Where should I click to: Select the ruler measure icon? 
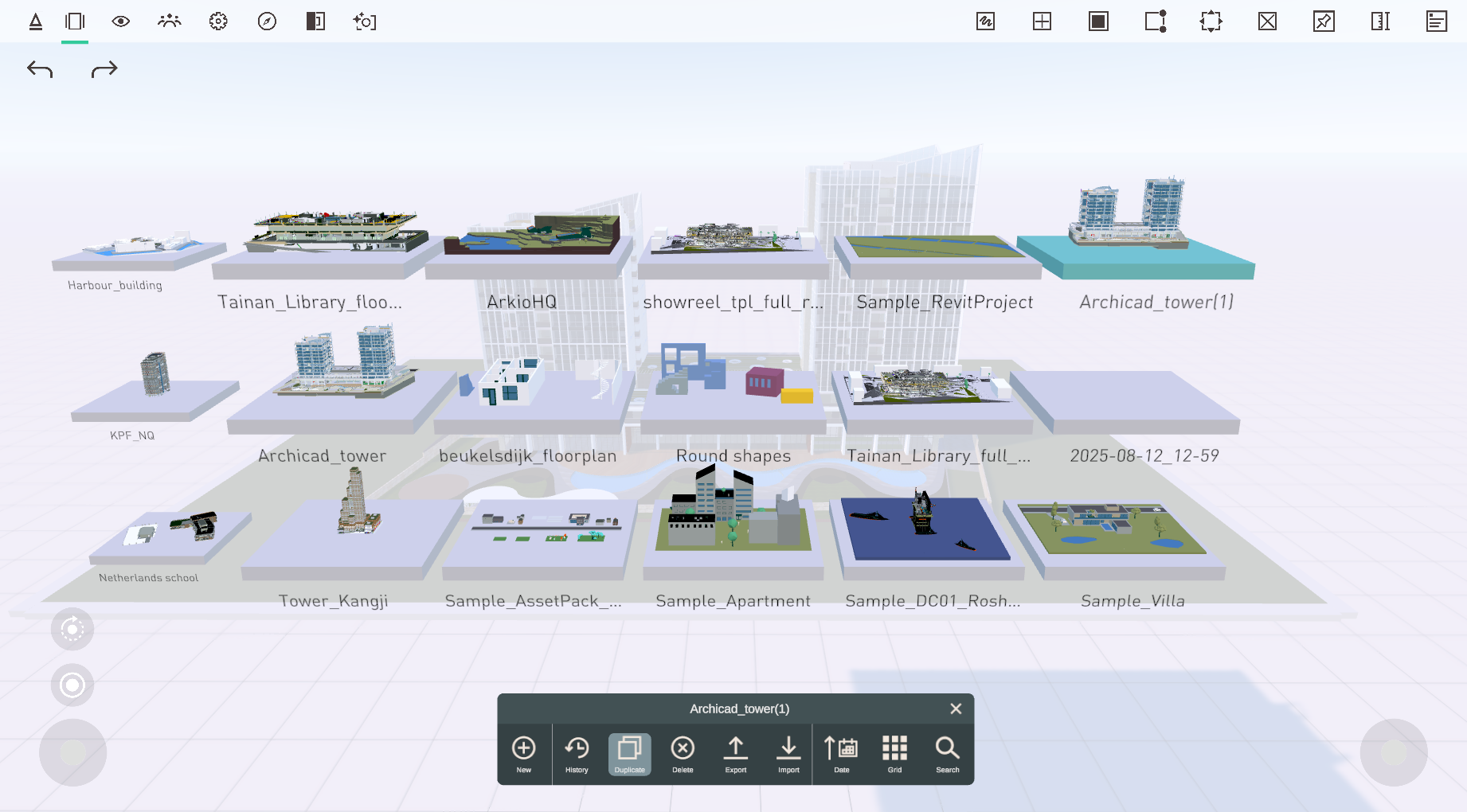(1380, 21)
